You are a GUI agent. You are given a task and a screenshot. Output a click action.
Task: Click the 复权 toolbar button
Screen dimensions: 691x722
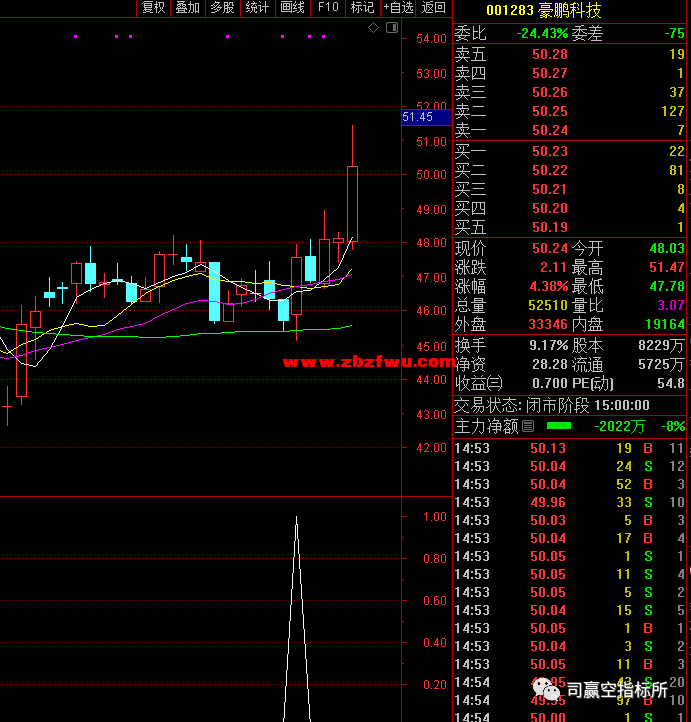tap(153, 8)
